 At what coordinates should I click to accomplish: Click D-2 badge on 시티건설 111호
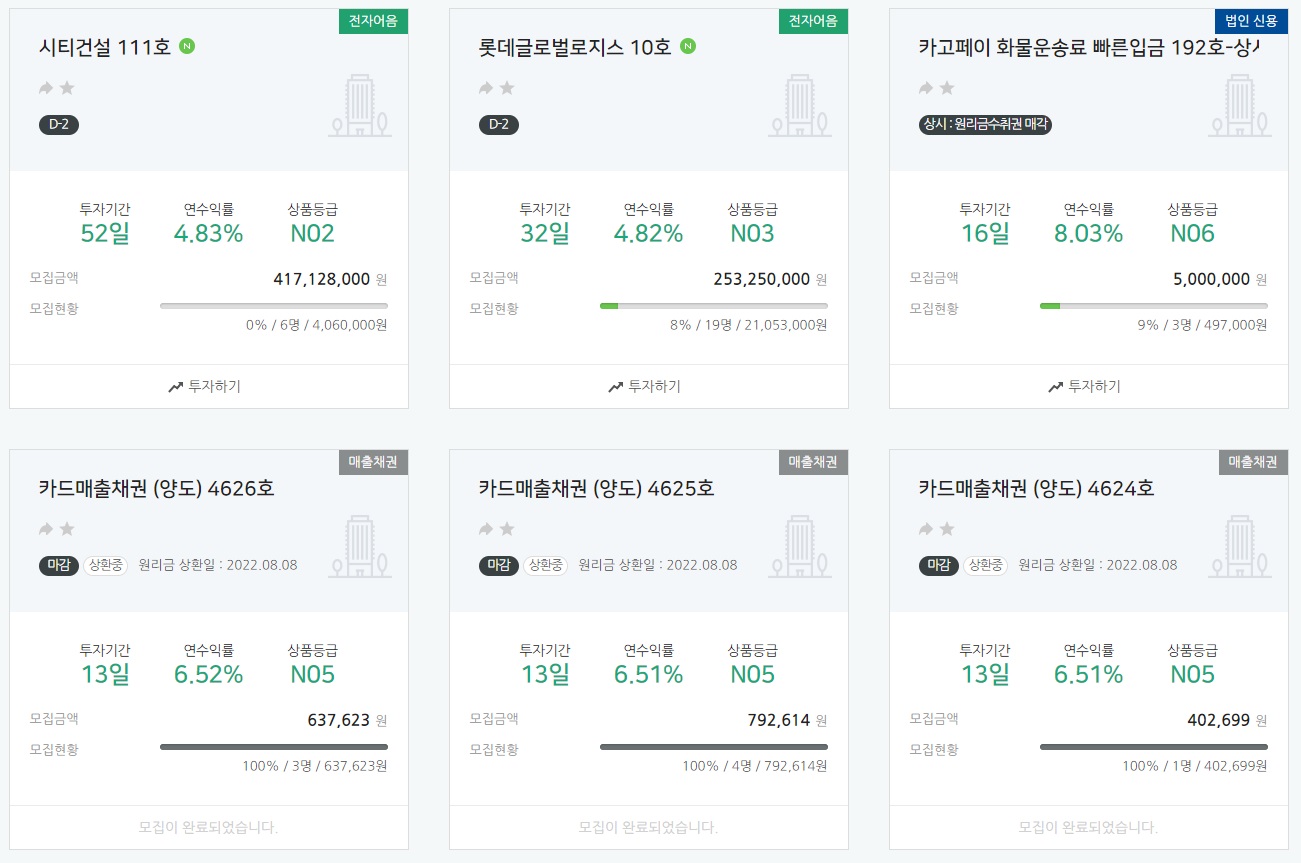pos(59,125)
